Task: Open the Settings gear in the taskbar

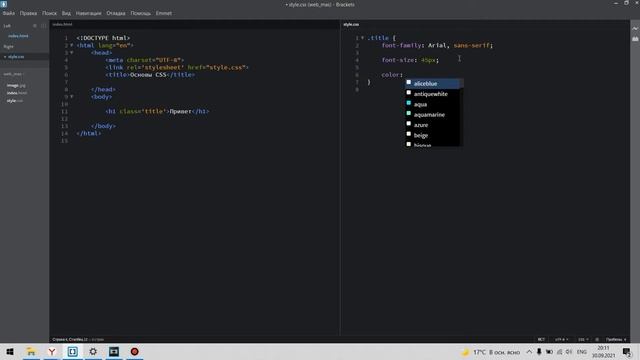Action: coord(93,351)
